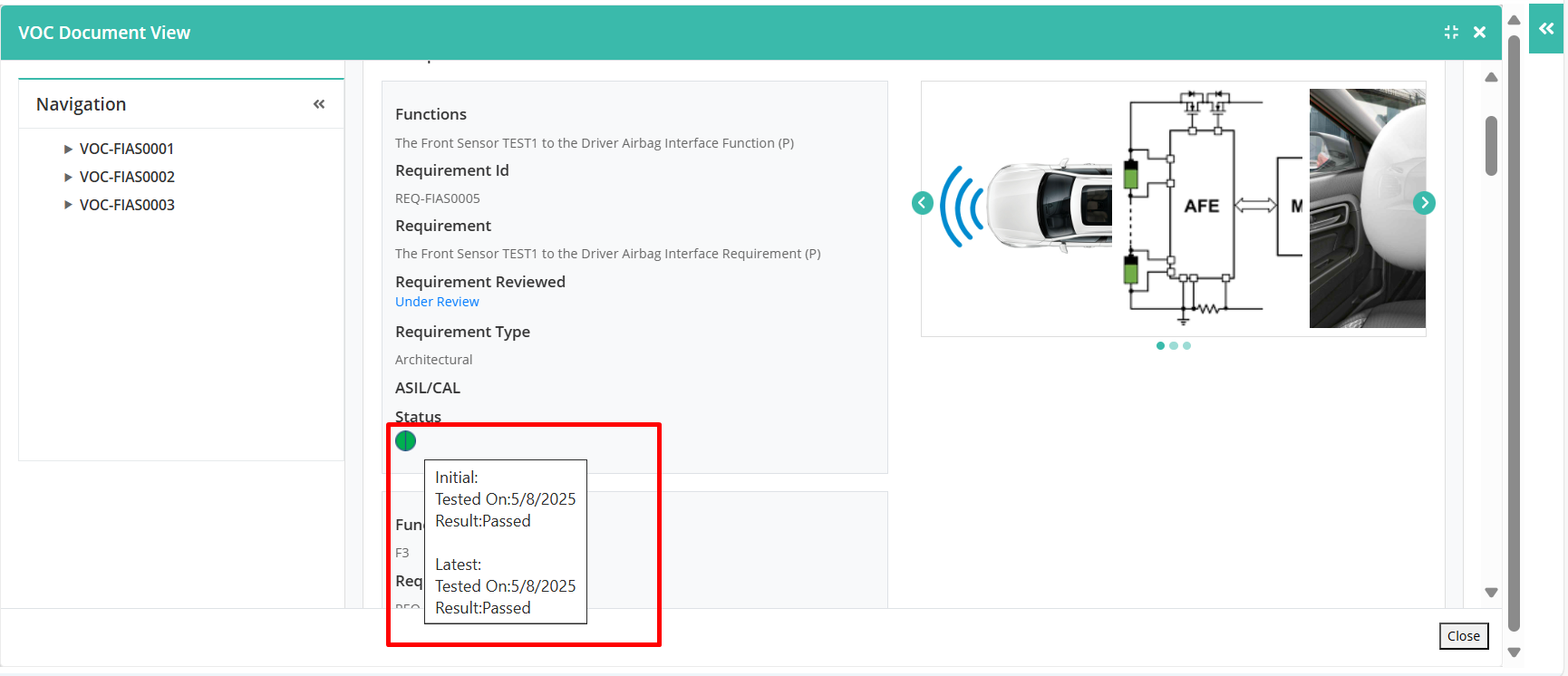Click the green status circle icon
The width and height of the screenshot is (1568, 676).
tap(405, 441)
